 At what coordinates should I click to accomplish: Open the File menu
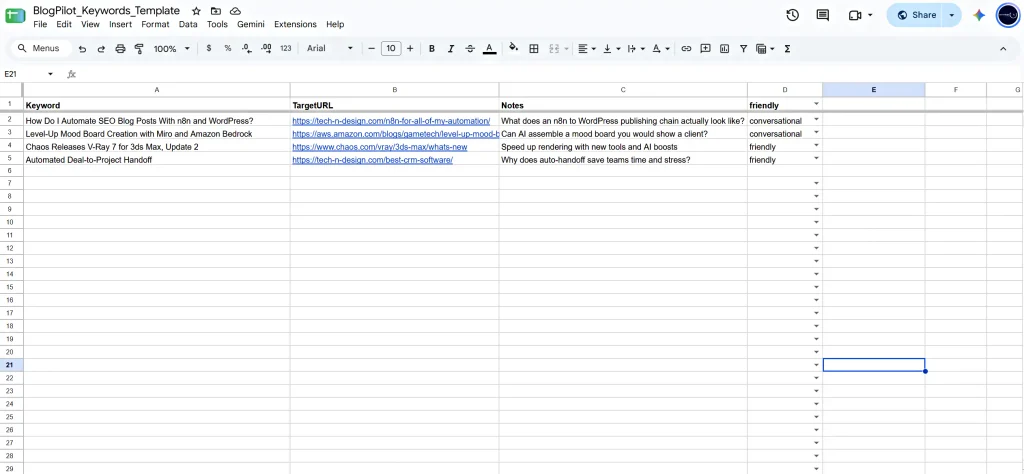point(40,24)
